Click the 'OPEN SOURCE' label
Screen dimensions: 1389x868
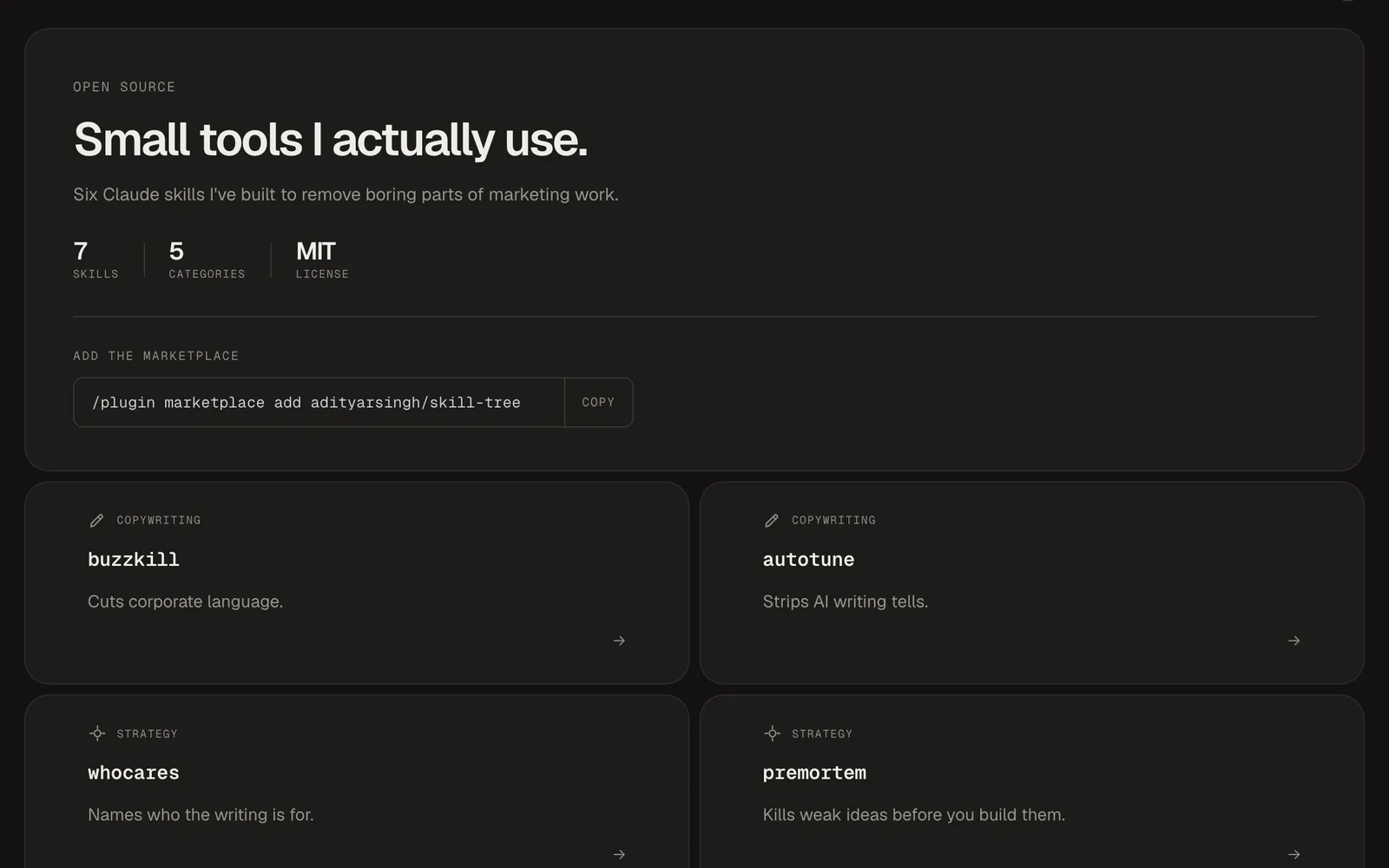(124, 87)
